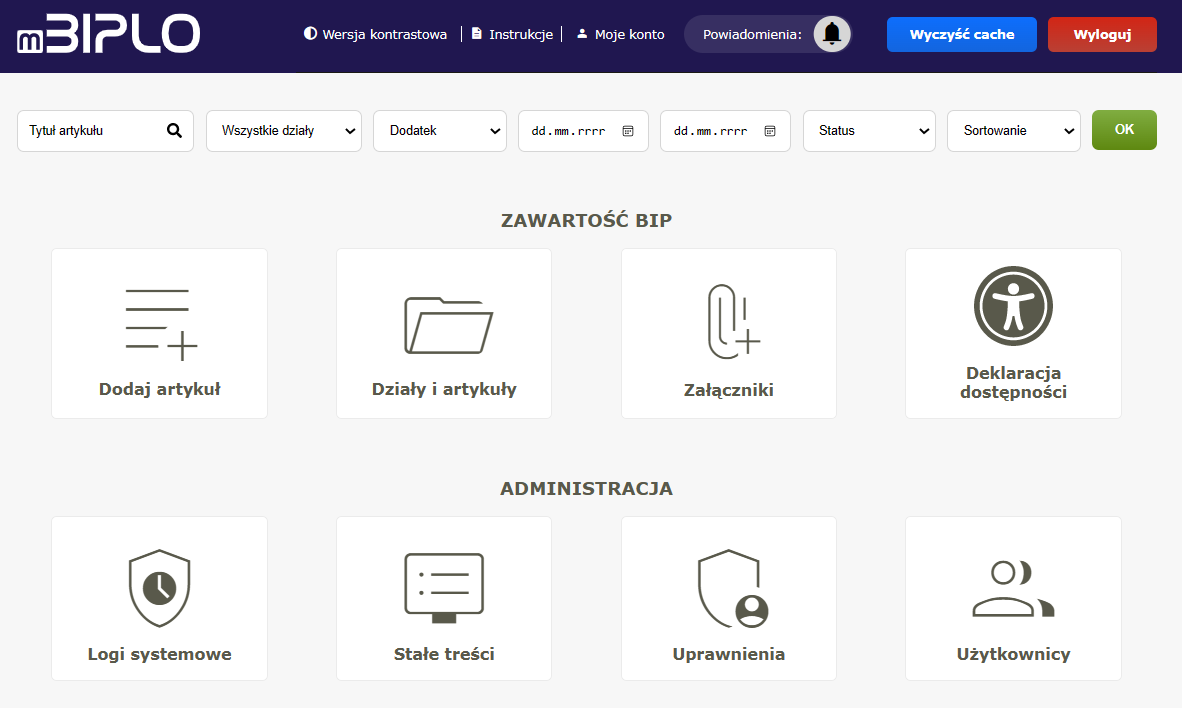Open the Dodatek dropdown
Viewport: 1182px width, 708px height.
440,131
